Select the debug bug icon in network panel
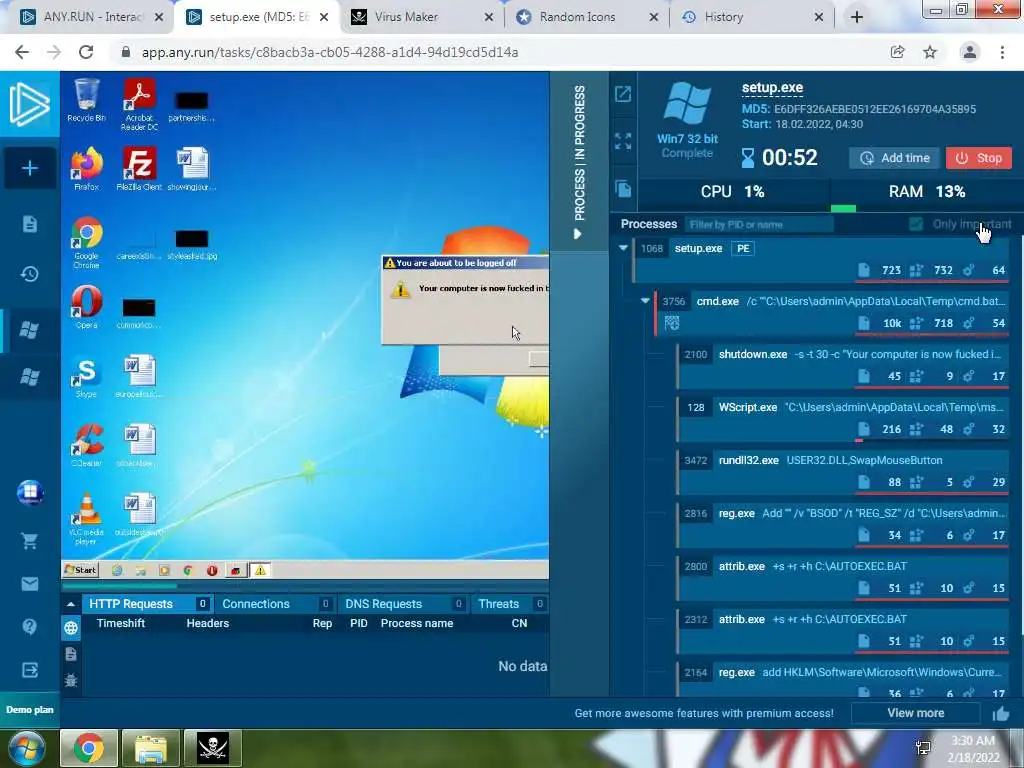 coord(71,680)
